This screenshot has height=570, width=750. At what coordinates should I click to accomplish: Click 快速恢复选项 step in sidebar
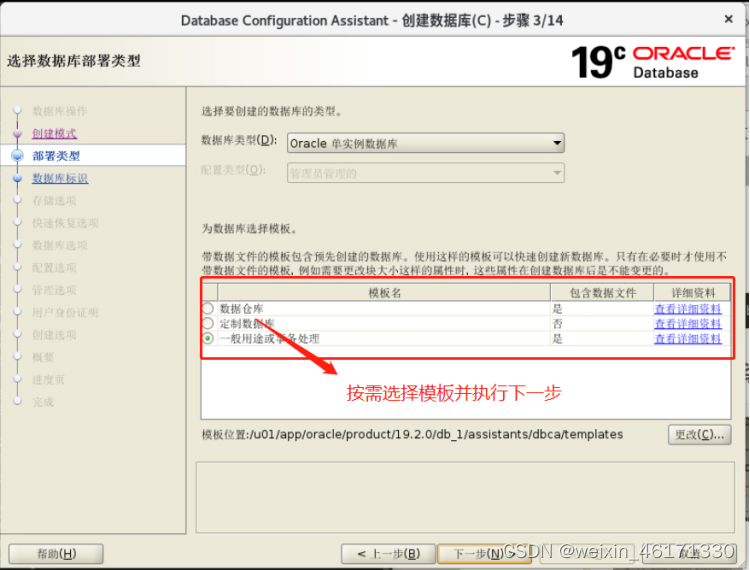coord(65,223)
